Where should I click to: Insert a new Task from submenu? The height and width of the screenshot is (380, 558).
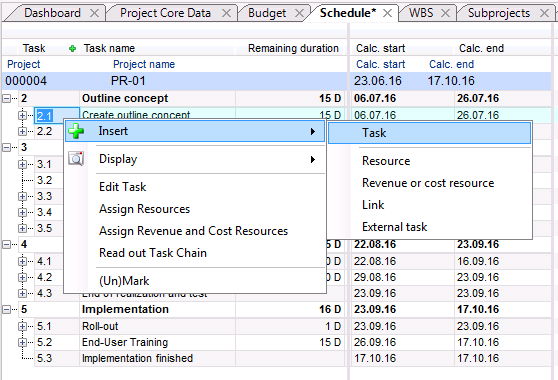click(x=429, y=133)
